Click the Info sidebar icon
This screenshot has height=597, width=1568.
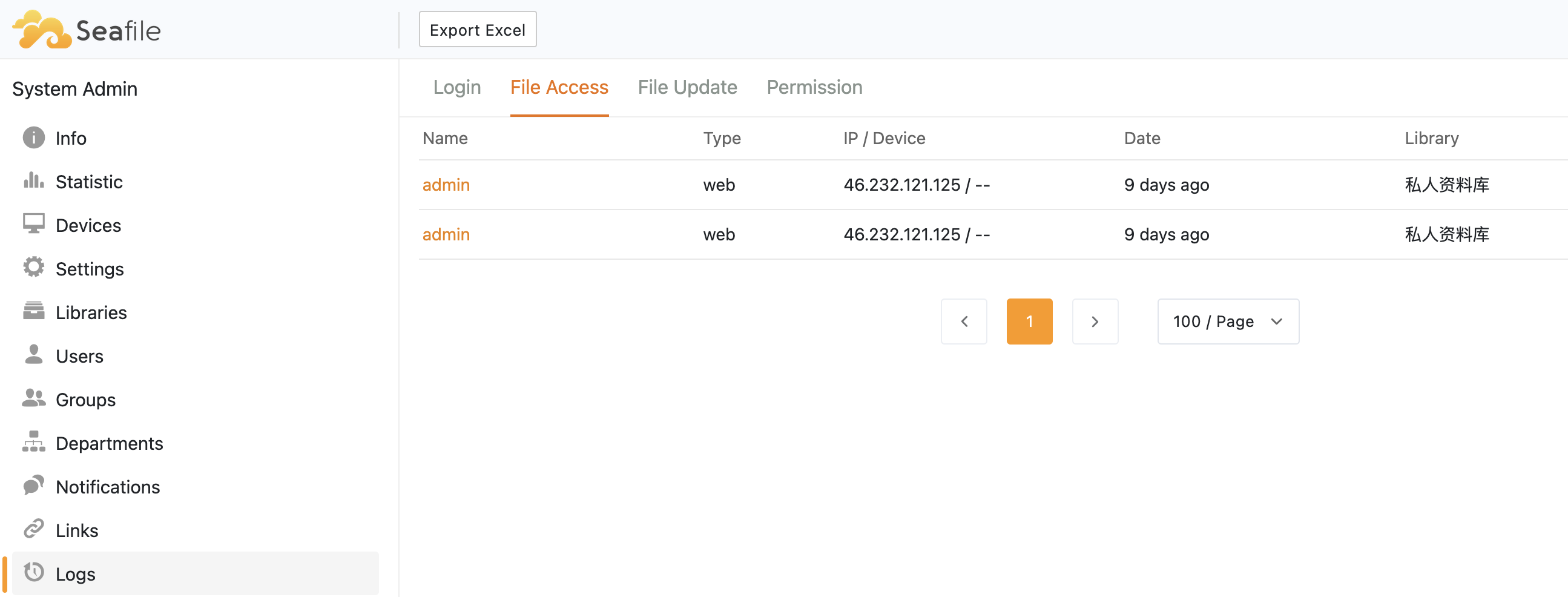[x=33, y=137]
